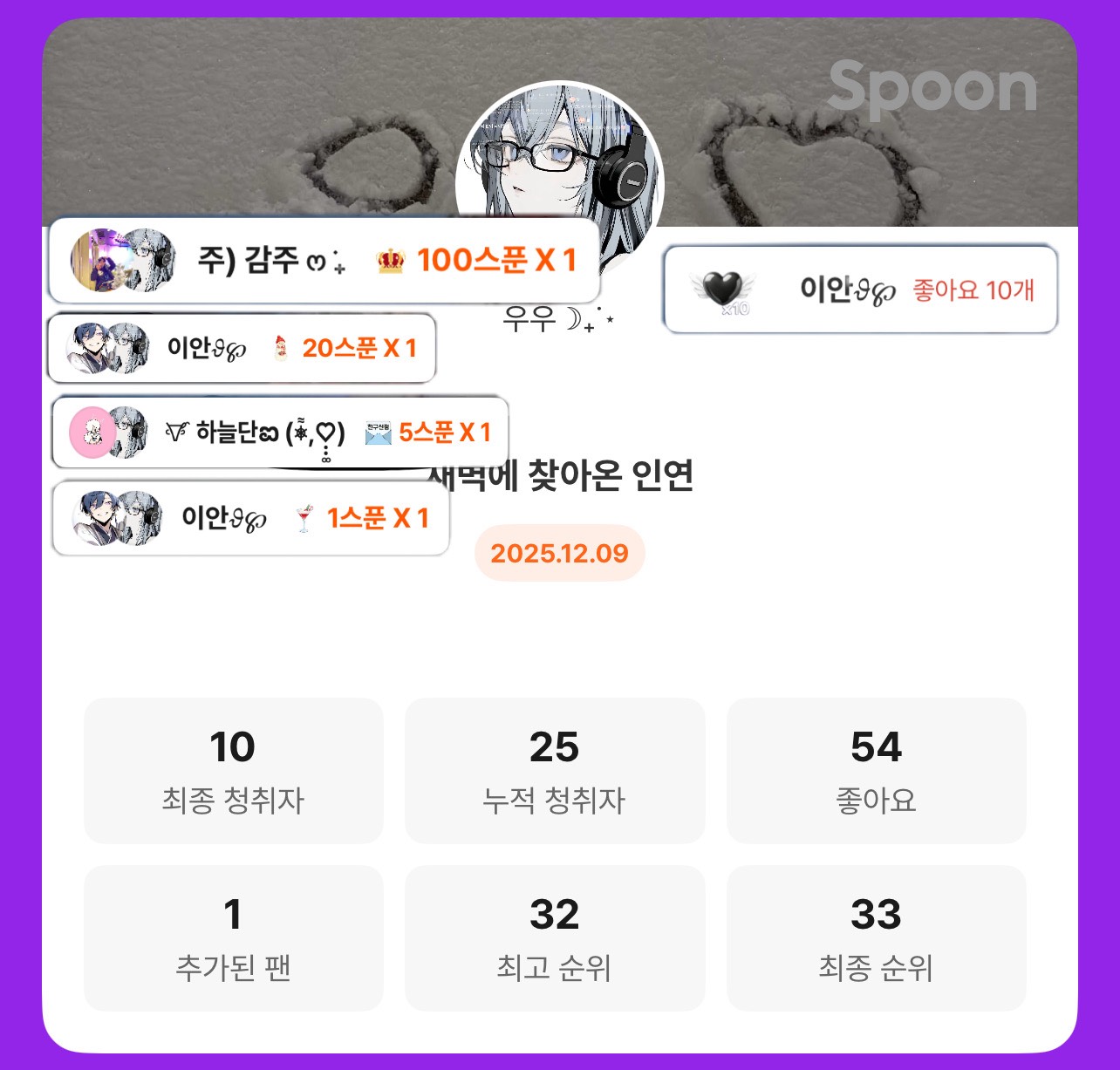This screenshot has height=1070, width=1120.
Task: Click avatar pair in 이안 1스푼 banner
Action: click(117, 518)
